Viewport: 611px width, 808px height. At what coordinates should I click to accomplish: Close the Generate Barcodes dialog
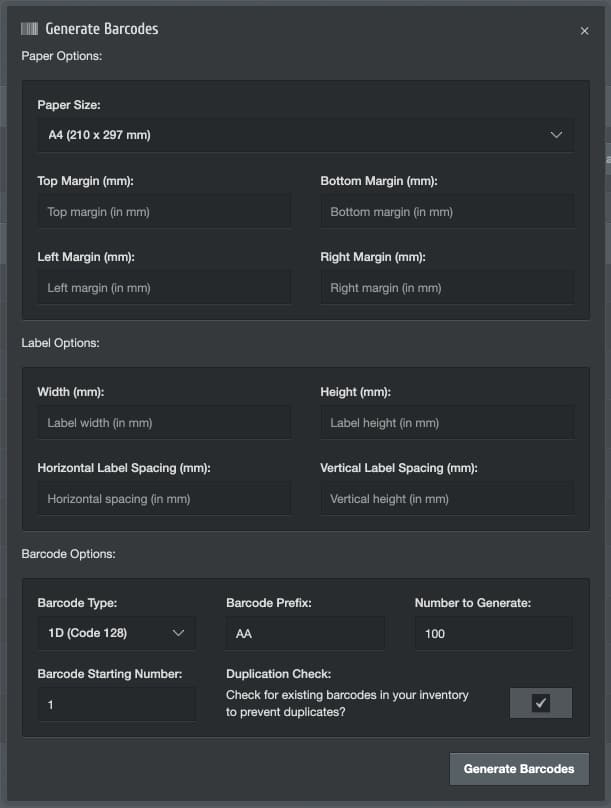pyautogui.click(x=584, y=31)
